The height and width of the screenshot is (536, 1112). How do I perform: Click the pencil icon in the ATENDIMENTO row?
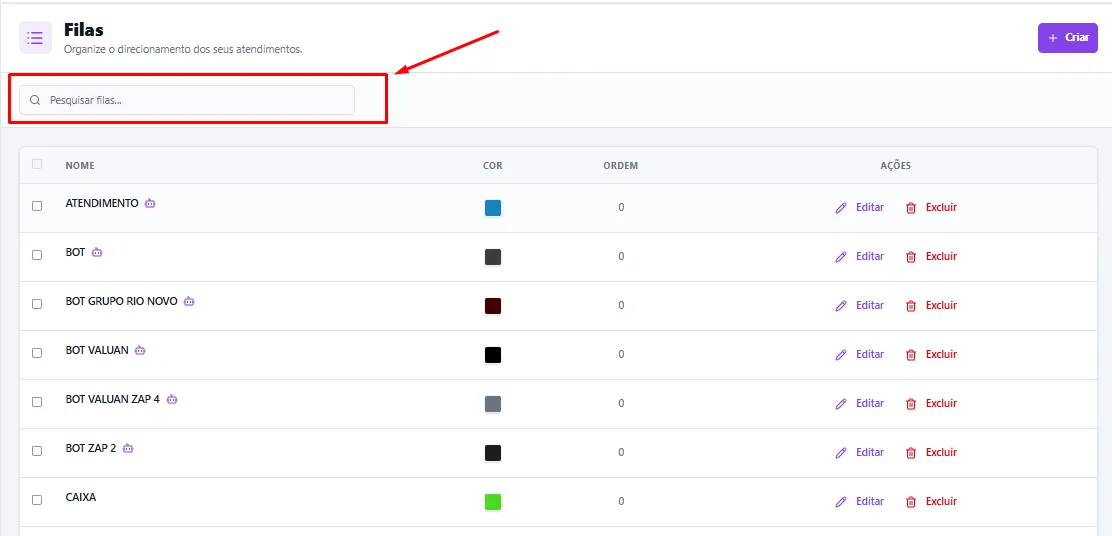tap(841, 208)
